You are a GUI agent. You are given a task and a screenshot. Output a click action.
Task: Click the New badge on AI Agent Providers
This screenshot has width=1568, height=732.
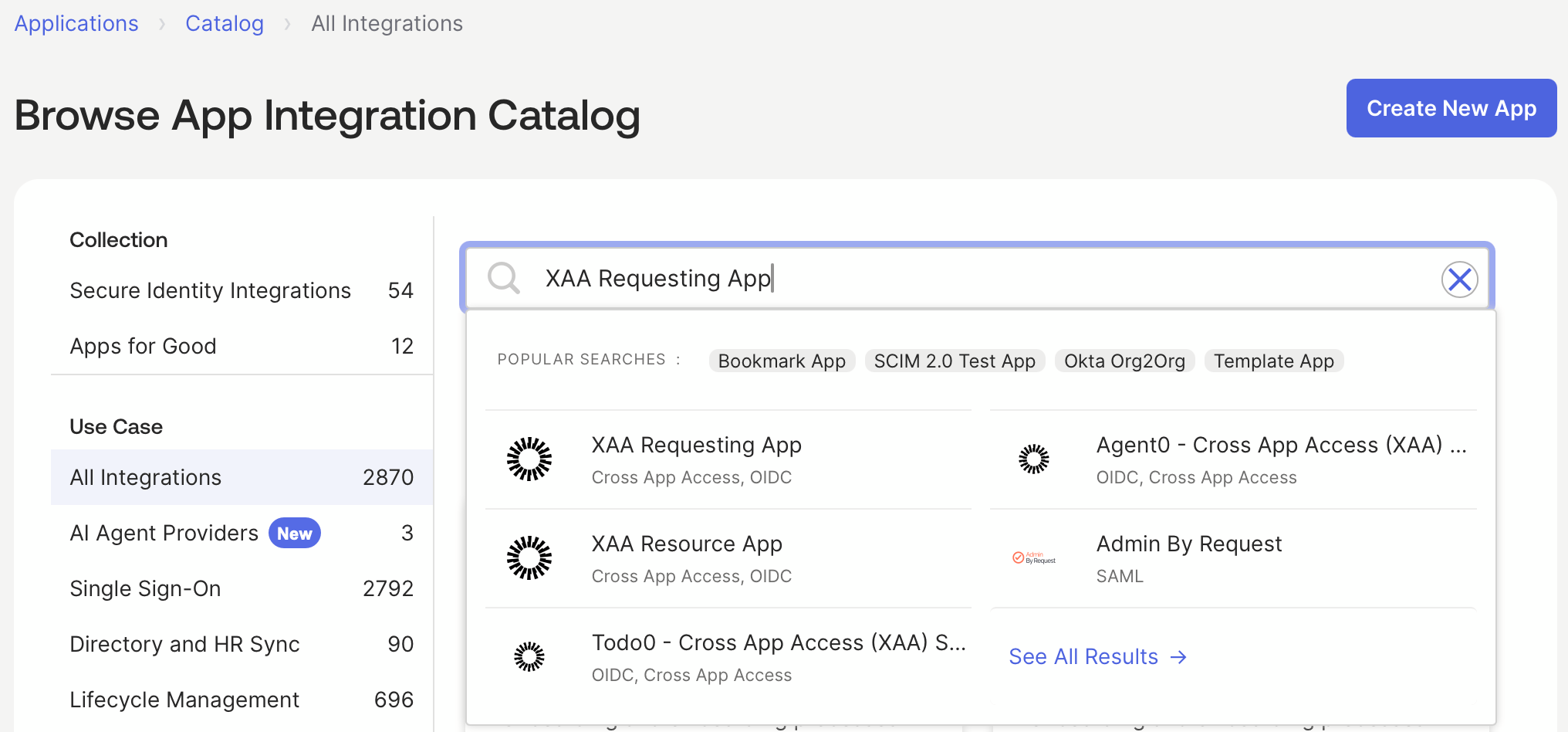coord(294,534)
